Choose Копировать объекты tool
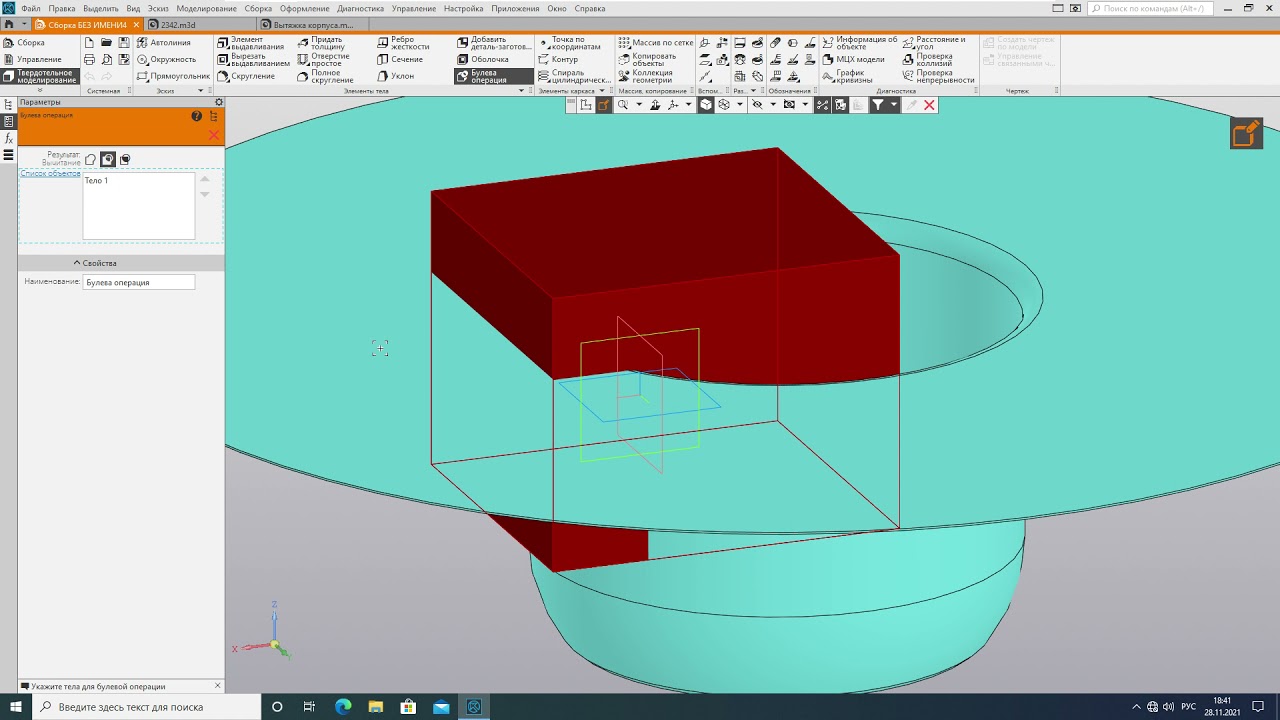 tap(647, 60)
